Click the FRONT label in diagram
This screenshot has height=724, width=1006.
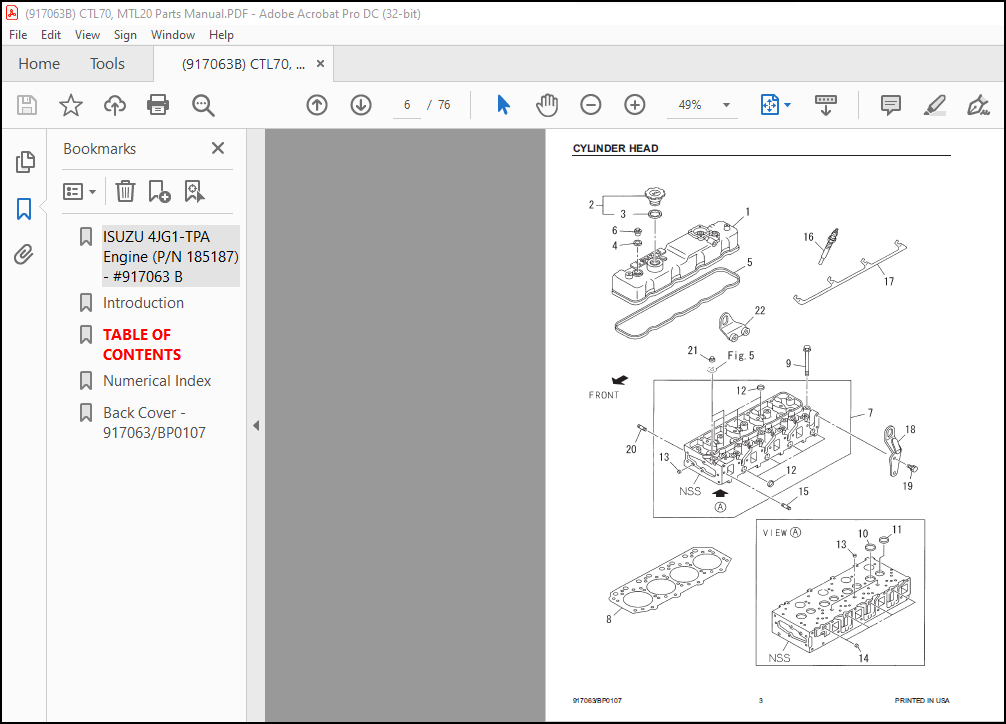(x=604, y=395)
